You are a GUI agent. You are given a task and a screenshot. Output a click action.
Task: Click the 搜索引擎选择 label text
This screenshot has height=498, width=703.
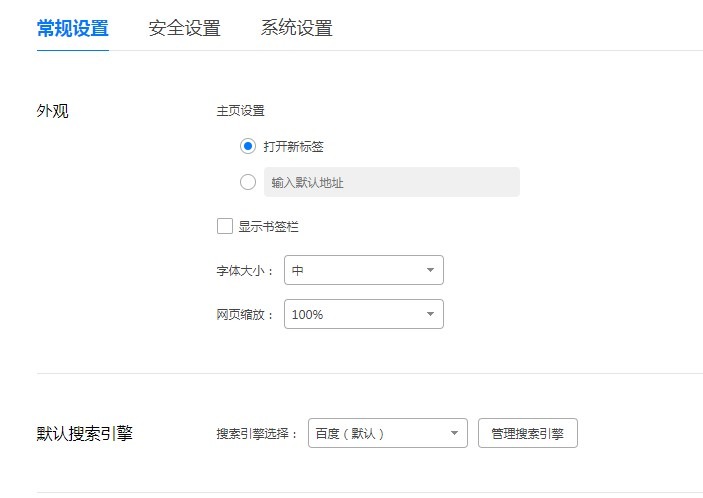[x=252, y=433]
